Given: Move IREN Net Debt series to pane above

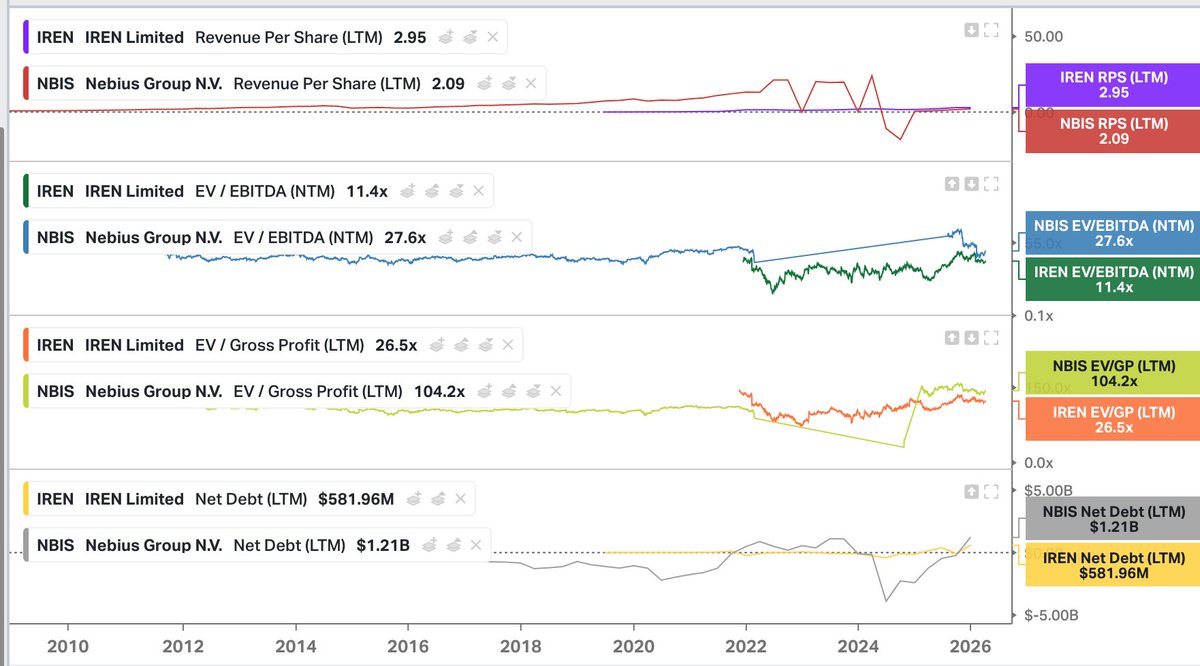Looking at the screenshot, I should click(x=437, y=498).
